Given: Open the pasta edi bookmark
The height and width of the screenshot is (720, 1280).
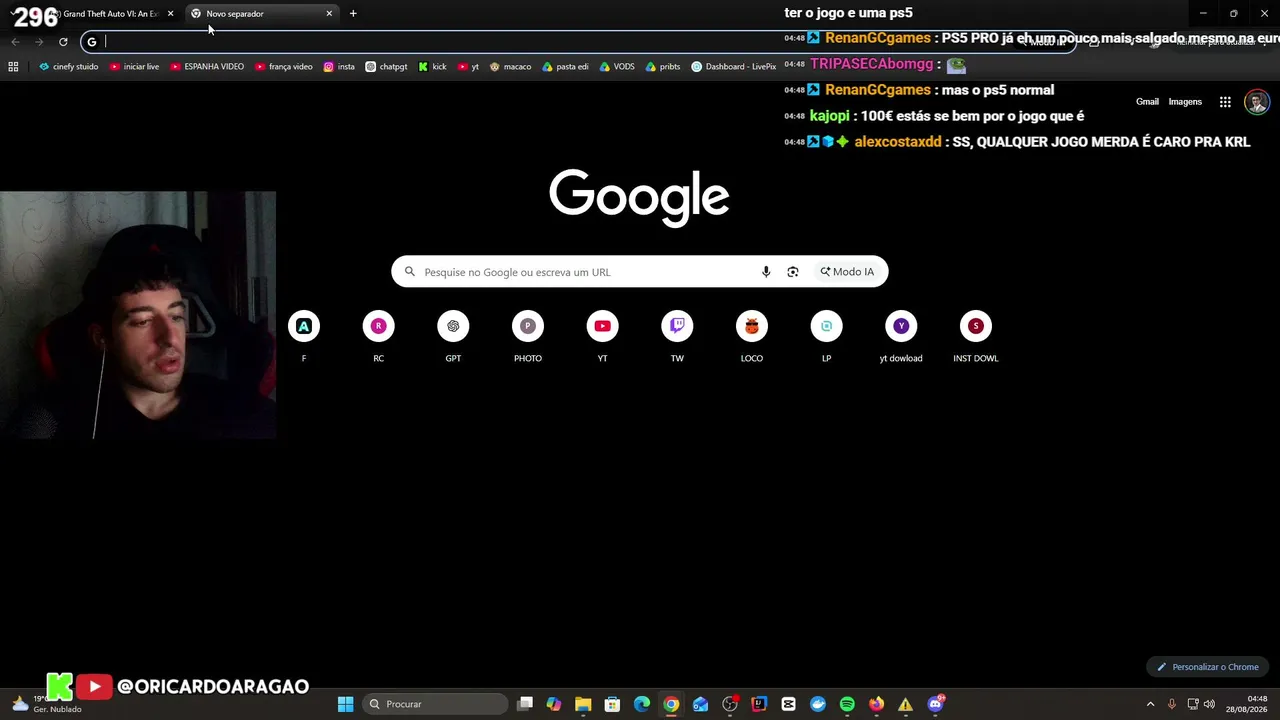Looking at the screenshot, I should [x=565, y=67].
